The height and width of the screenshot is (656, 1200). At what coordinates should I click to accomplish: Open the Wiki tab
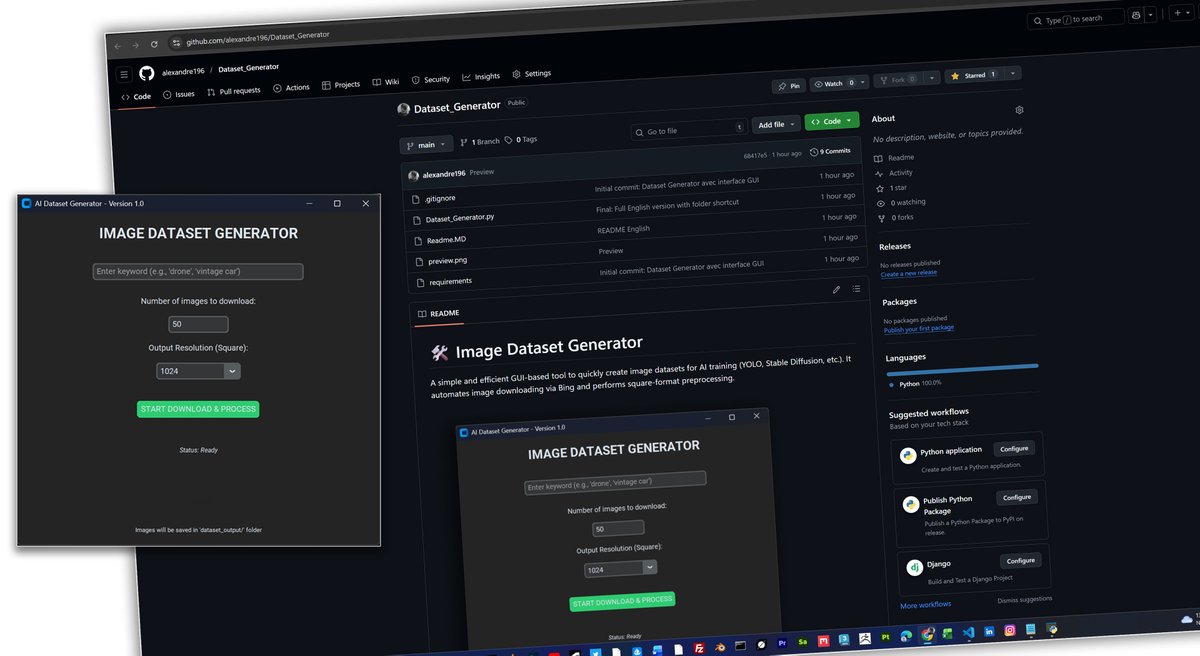386,82
